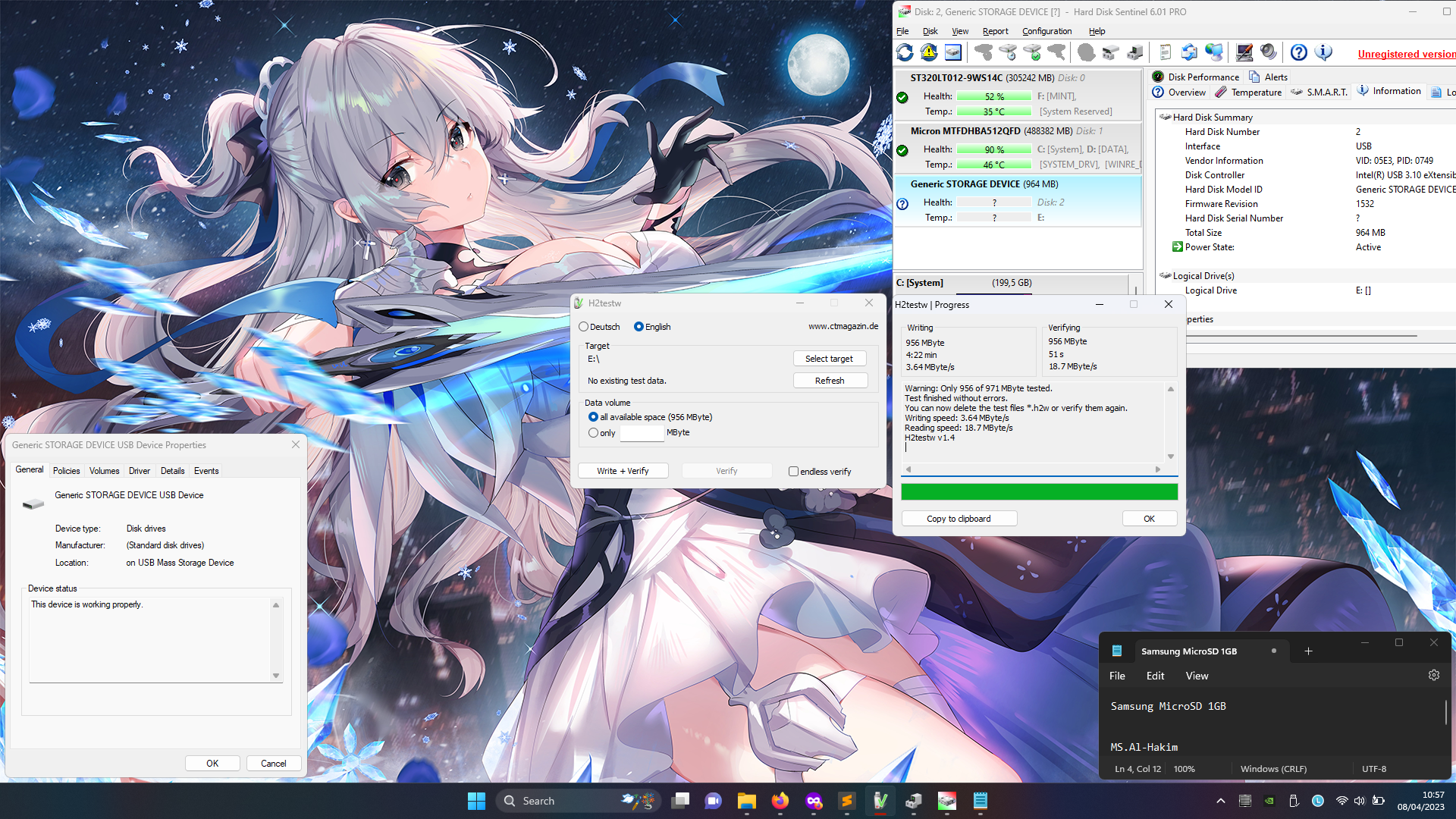Open Sublime Text from the taskbar
This screenshot has height=819, width=1456.
pos(846,801)
